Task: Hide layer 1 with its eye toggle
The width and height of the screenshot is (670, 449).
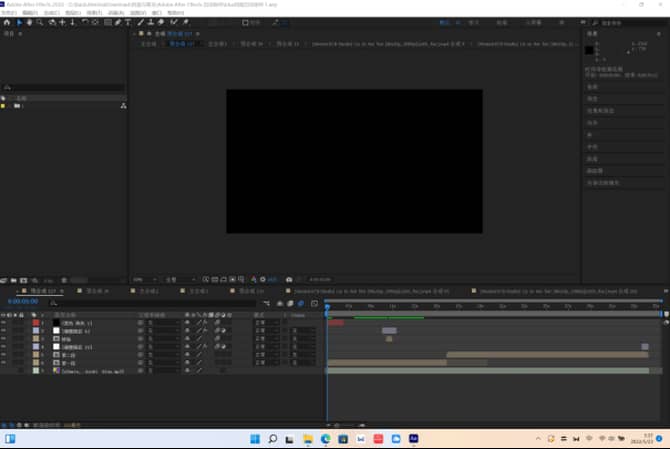Action: [x=3, y=323]
